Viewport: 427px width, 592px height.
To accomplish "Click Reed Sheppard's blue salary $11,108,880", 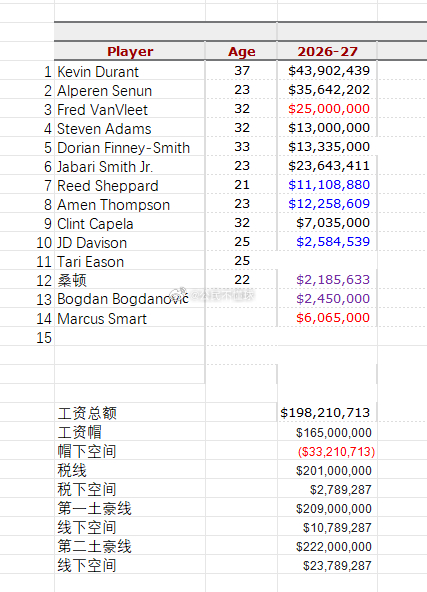I will pyautogui.click(x=327, y=185).
